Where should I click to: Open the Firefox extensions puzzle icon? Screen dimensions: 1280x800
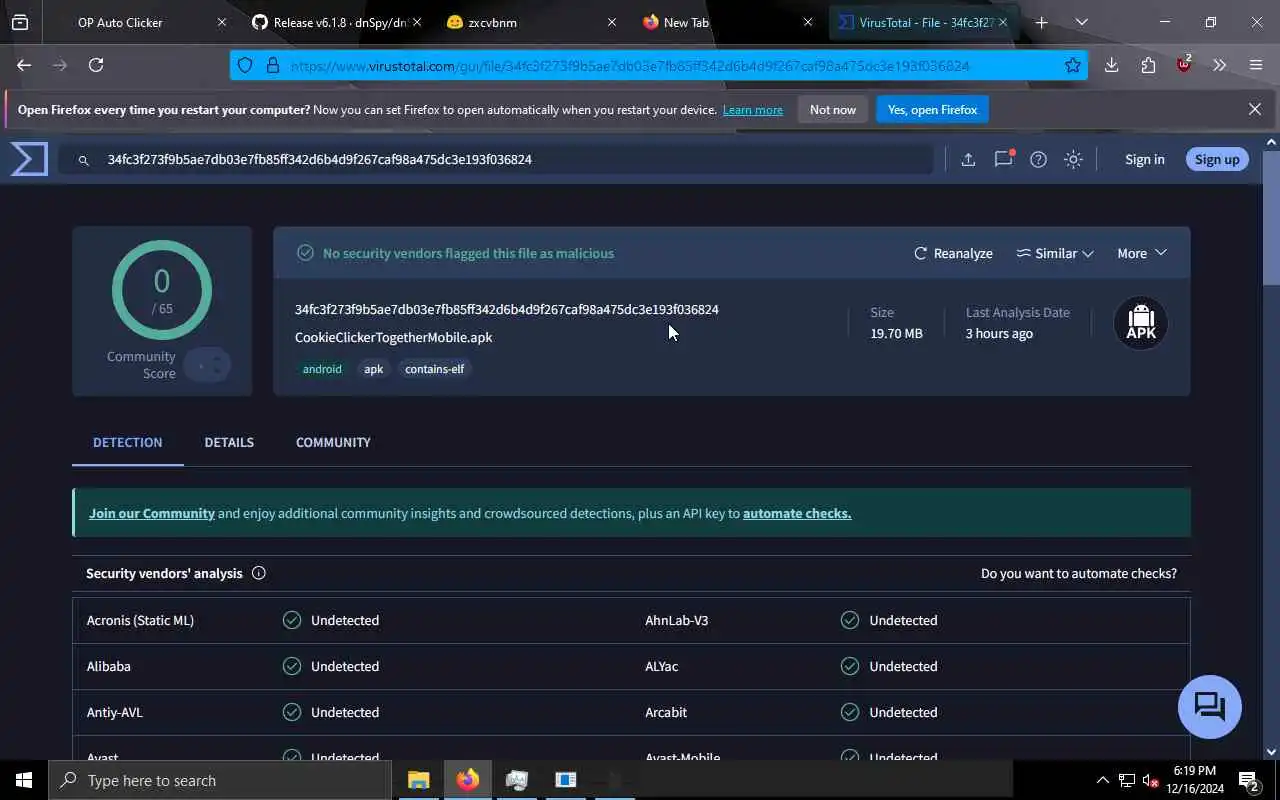coord(1147,65)
